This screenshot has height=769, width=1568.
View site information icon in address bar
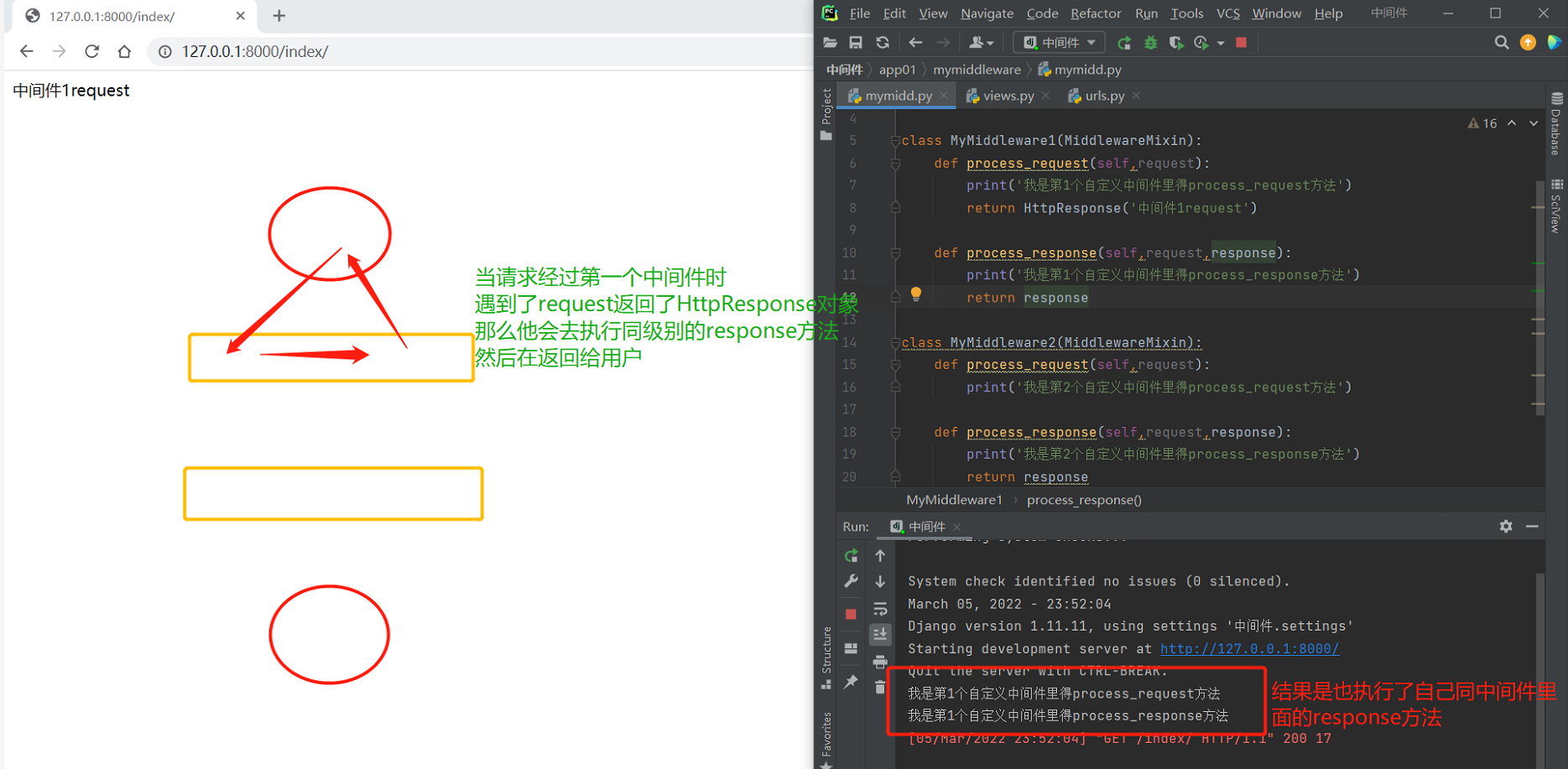pyautogui.click(x=165, y=51)
